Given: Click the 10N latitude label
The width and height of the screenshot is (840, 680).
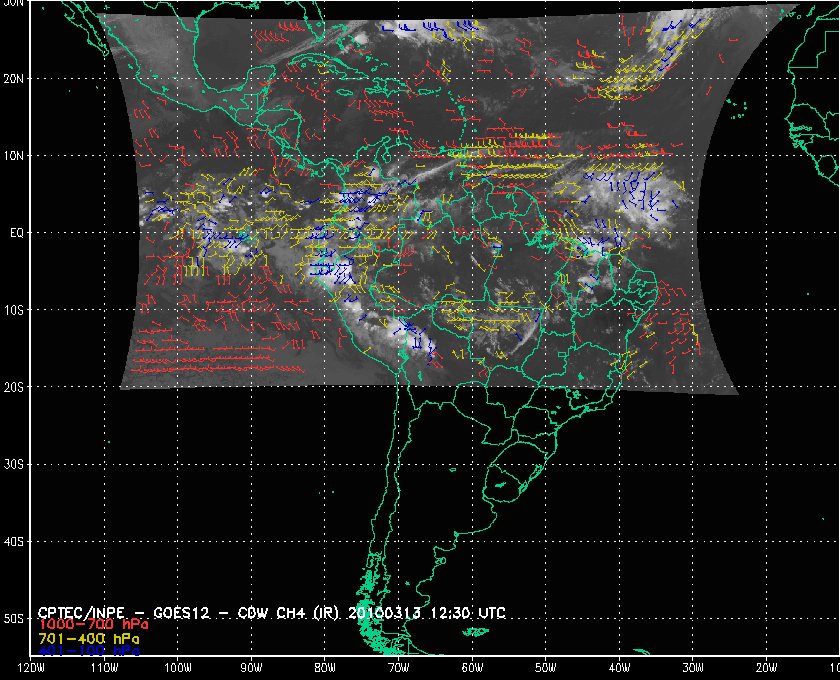Looking at the screenshot, I should (x=13, y=156).
